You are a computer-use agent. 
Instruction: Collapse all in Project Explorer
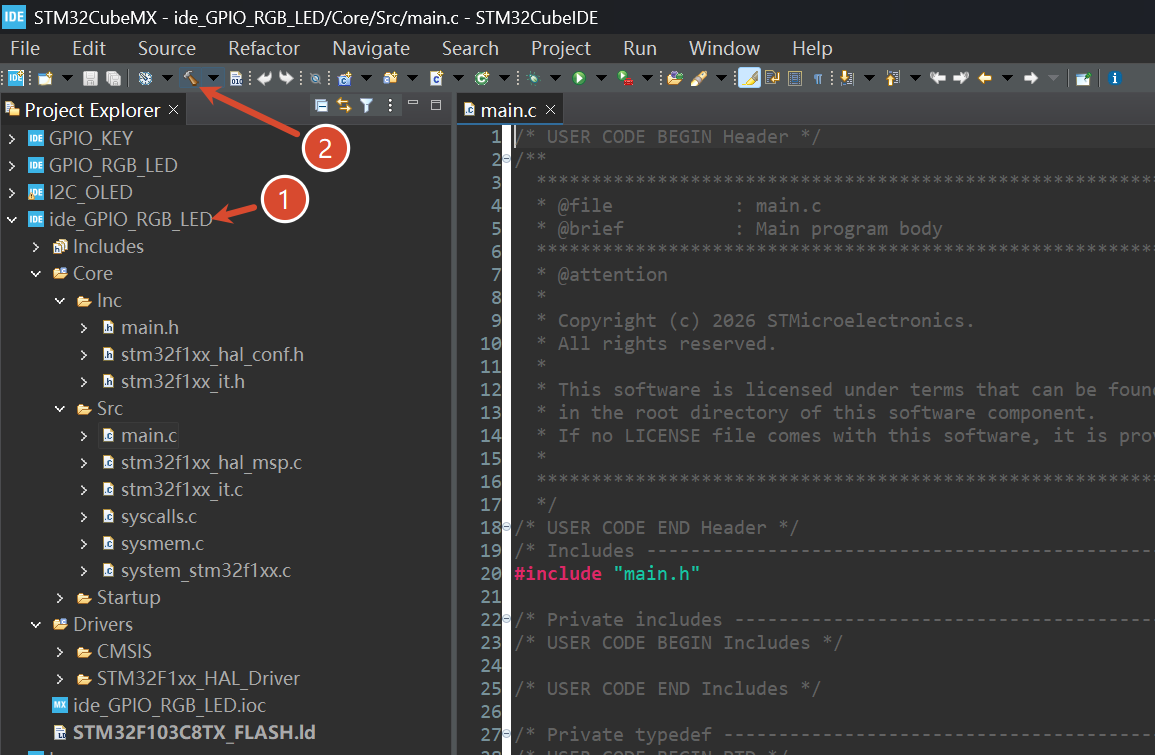click(321, 105)
